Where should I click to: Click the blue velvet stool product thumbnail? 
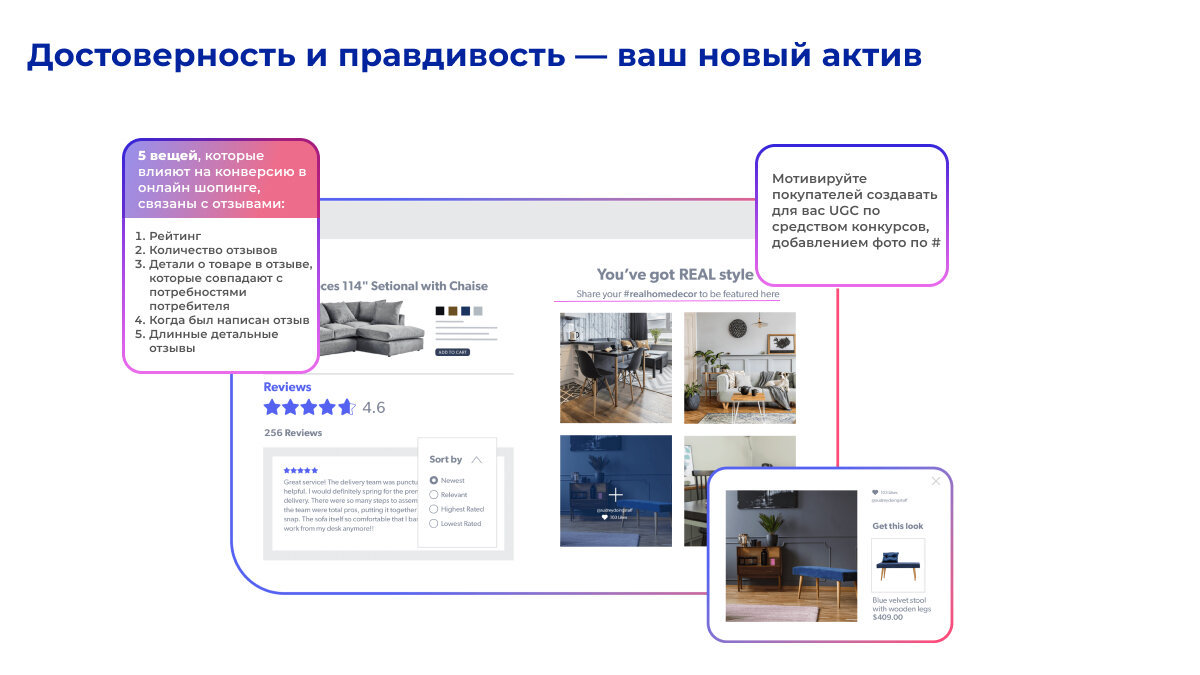pos(898,566)
